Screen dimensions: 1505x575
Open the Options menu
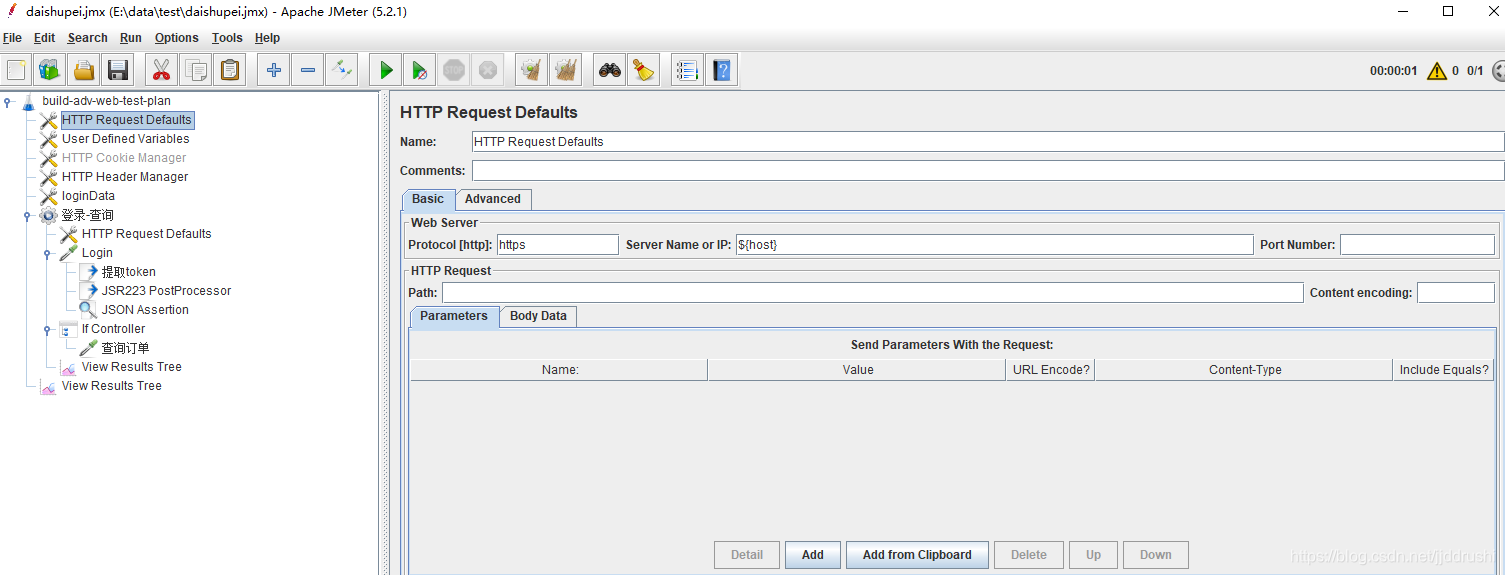pos(177,38)
